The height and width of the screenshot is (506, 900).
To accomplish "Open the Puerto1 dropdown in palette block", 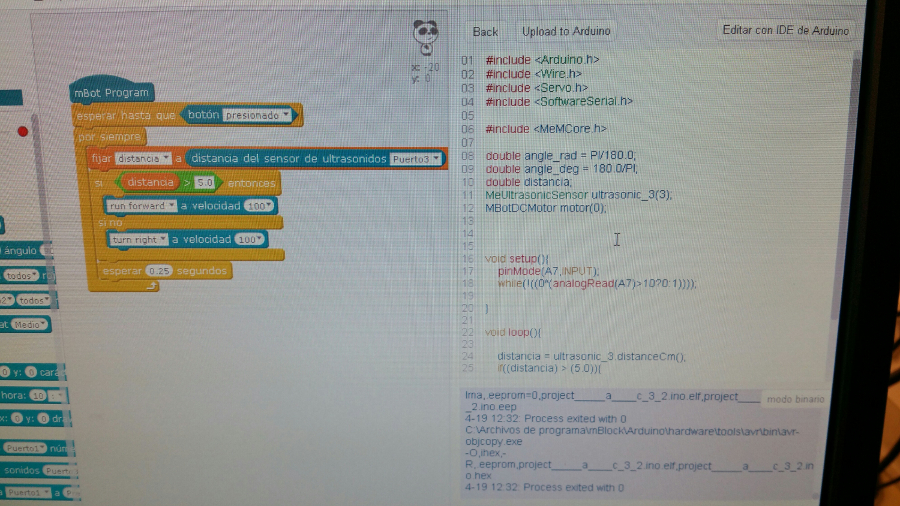I will (24, 448).
